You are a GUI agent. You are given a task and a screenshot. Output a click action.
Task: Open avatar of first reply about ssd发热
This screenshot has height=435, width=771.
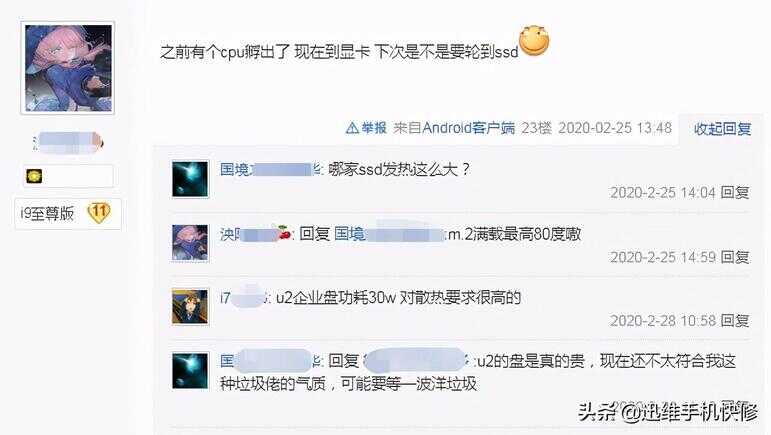[x=190, y=179]
